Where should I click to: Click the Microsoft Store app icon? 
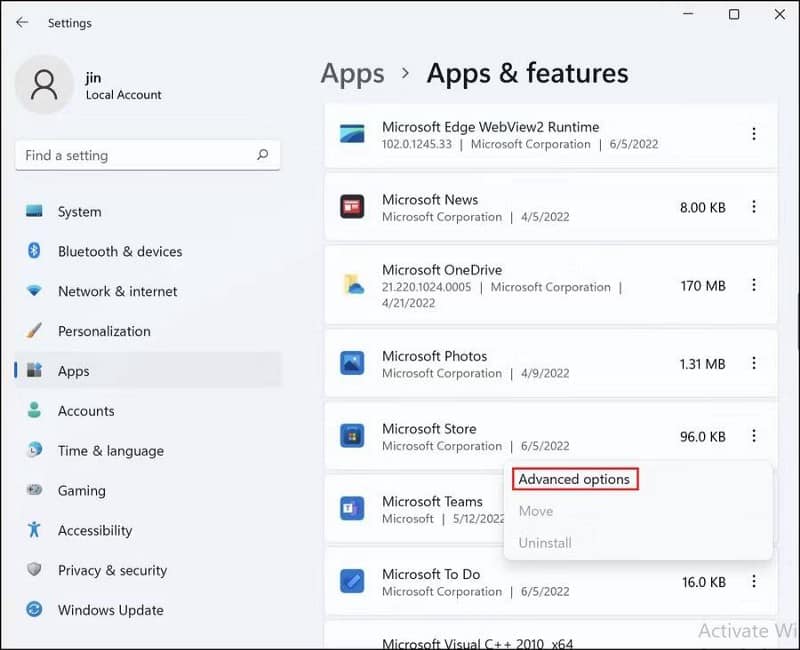352,436
